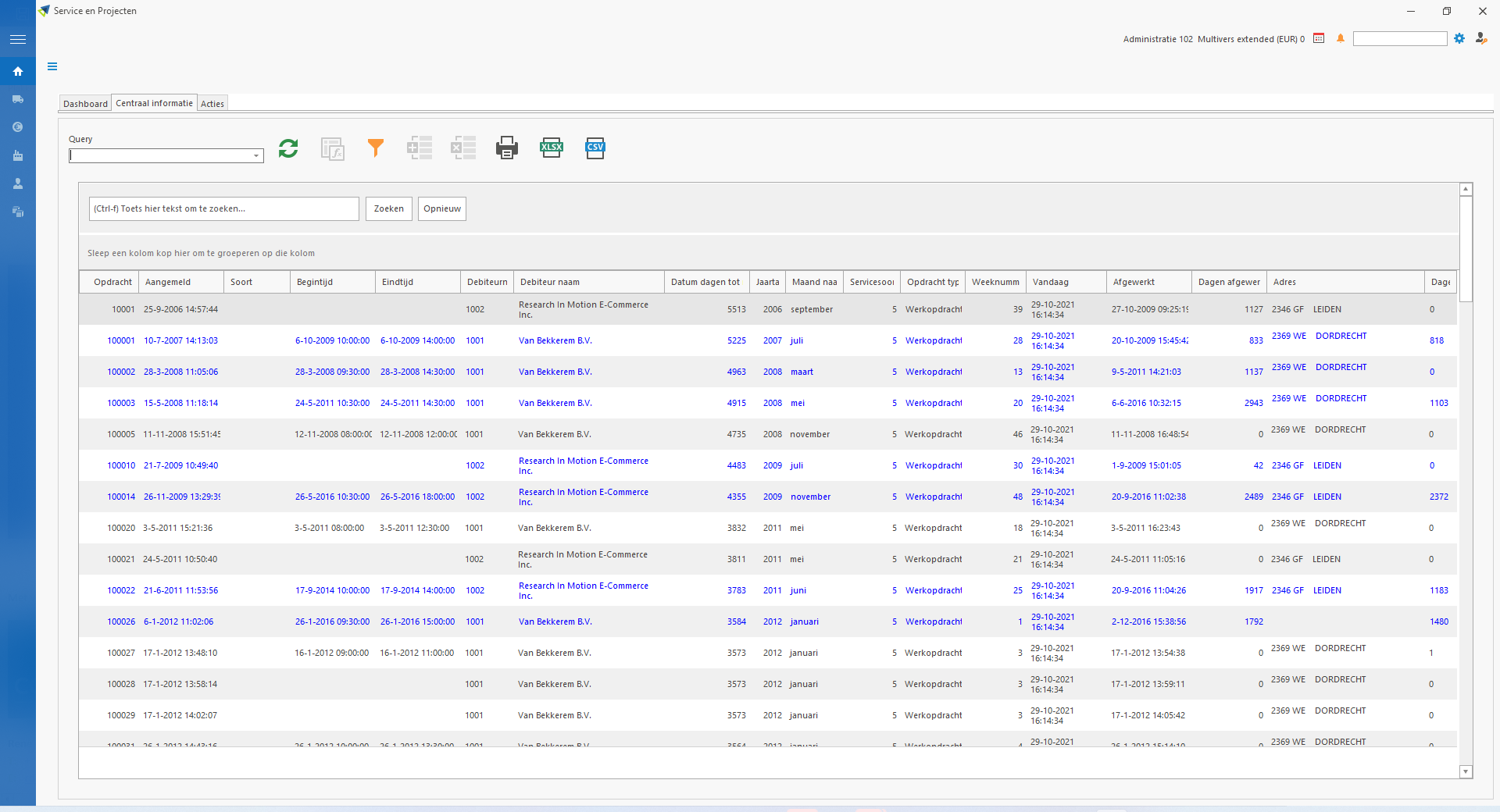Export the grid to XLSX
This screenshot has width=1500, height=812.
552,148
